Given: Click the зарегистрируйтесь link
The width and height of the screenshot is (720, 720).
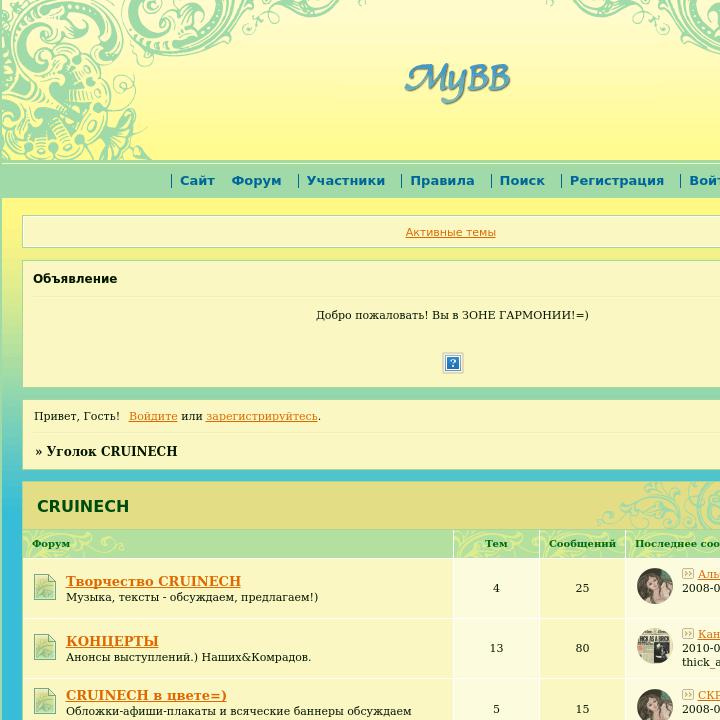Looking at the screenshot, I should (262, 416).
